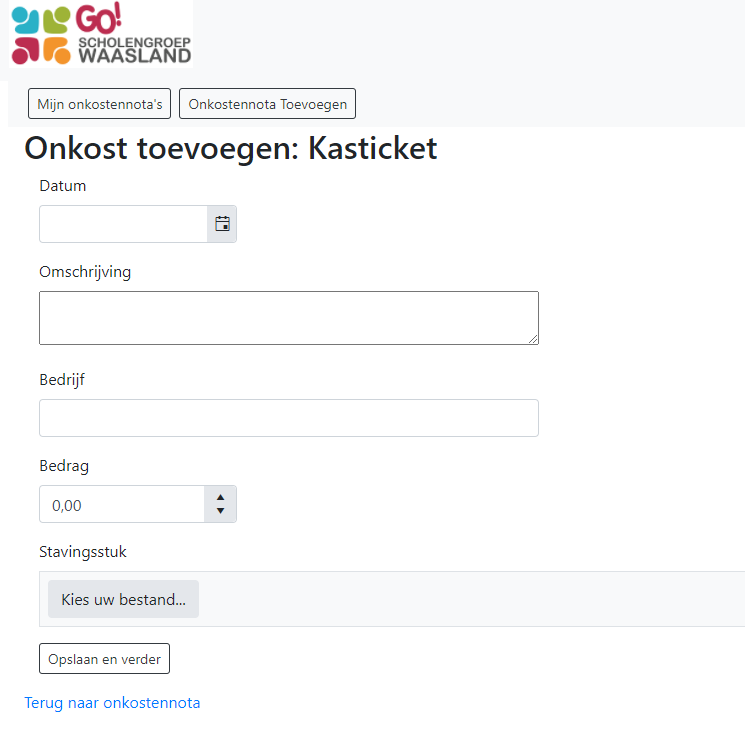Screen dimensions: 745x745
Task: Select the Bedrag amount field
Action: pos(121,505)
